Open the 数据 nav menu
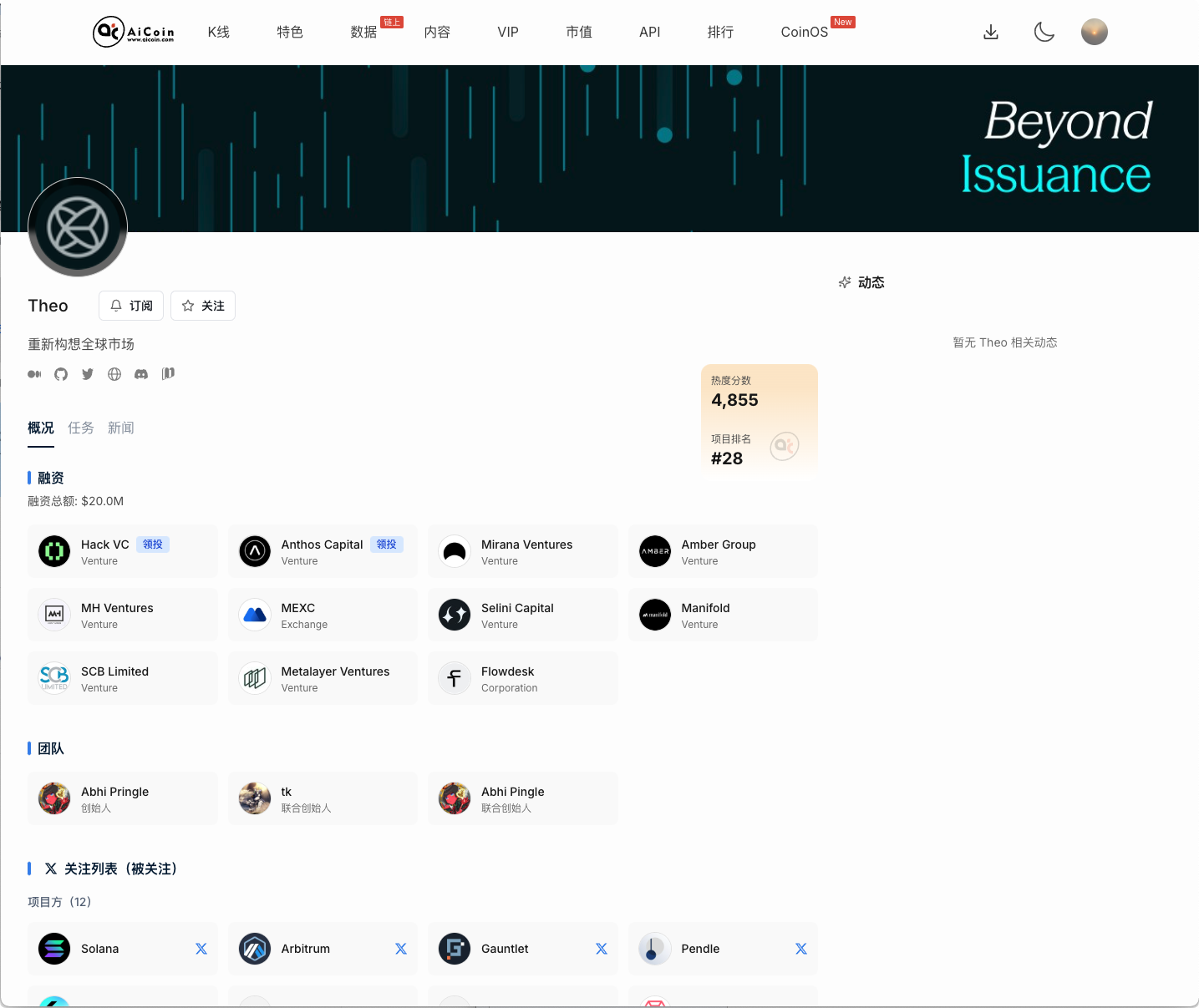Image resolution: width=1199 pixels, height=1008 pixels. [x=363, y=32]
